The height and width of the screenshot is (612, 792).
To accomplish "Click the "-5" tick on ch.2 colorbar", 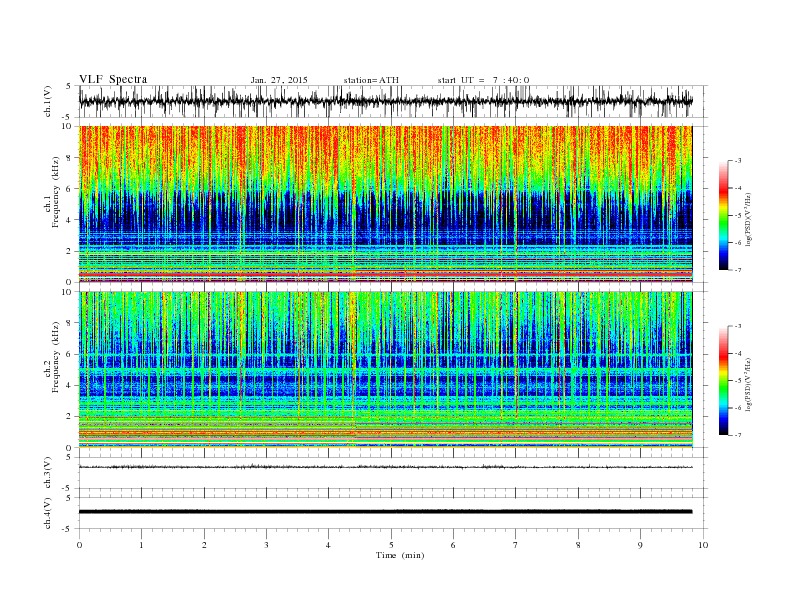I will [x=737, y=380].
